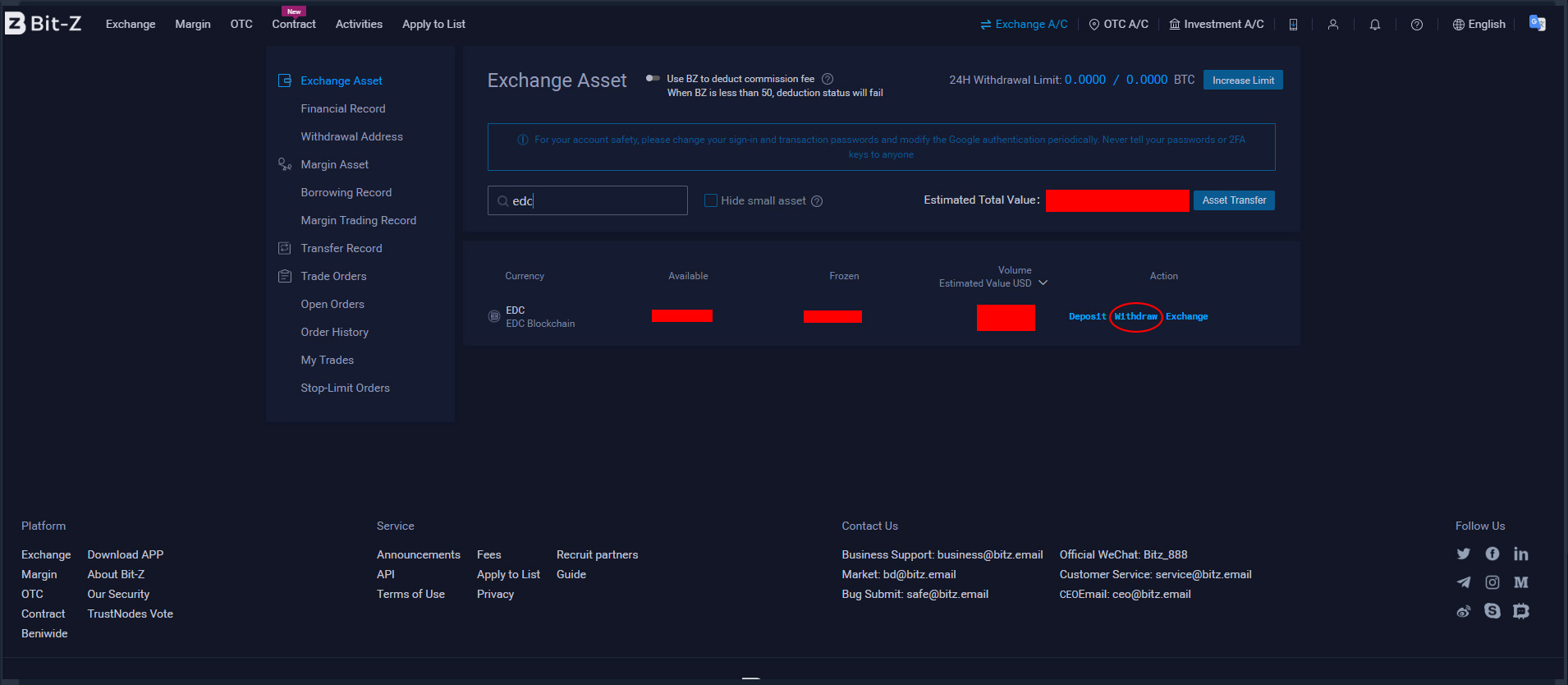
Task: Open the Telegram follow link
Action: 1464,582
